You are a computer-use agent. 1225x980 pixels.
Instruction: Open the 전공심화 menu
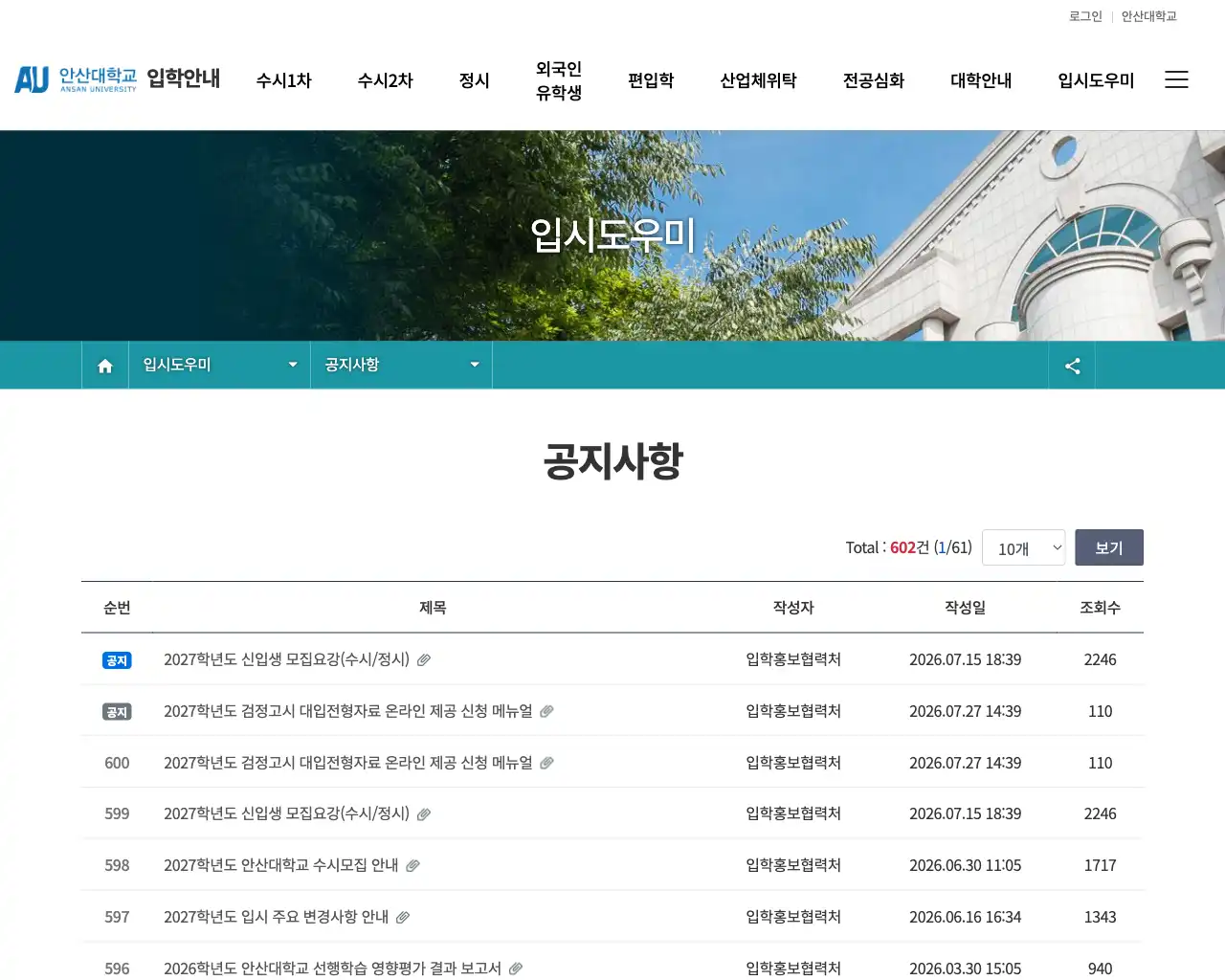point(874,80)
